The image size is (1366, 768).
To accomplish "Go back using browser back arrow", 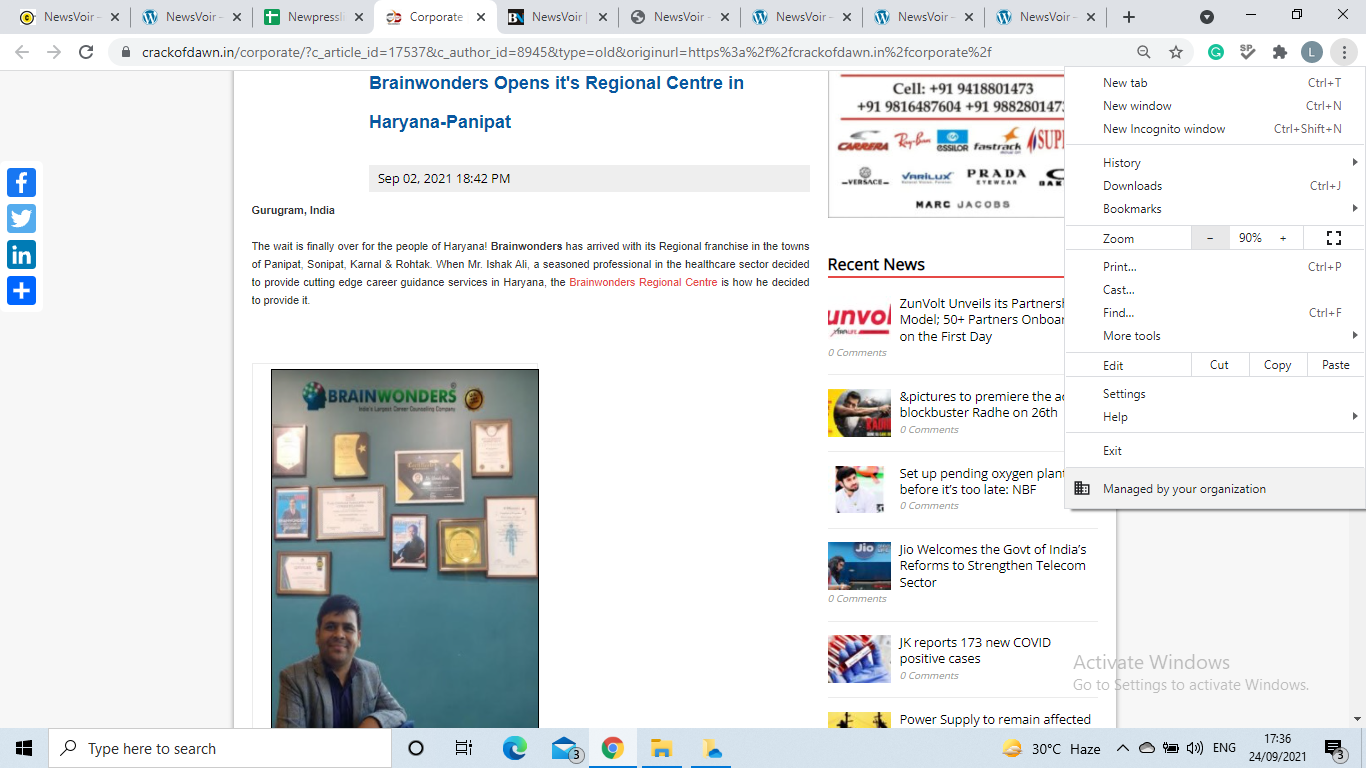I will coord(22,52).
